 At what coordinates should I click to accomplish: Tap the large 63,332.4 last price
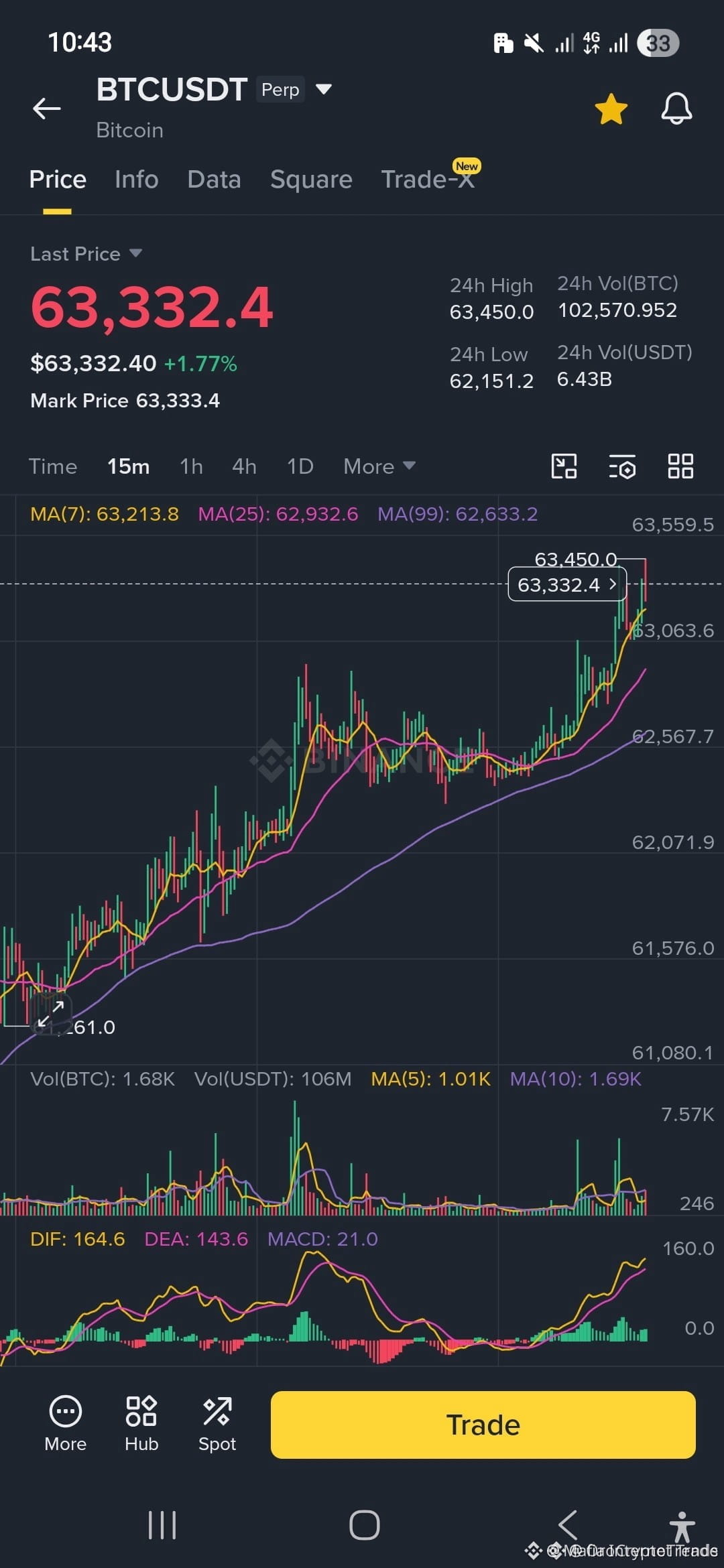tap(152, 308)
